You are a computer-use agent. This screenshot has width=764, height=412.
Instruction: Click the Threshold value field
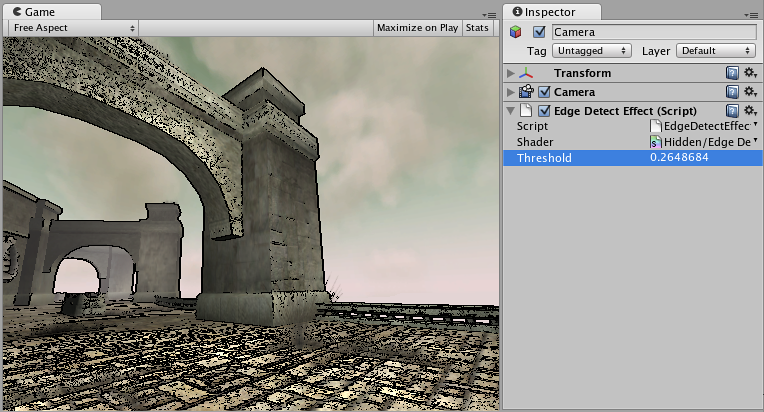pos(704,157)
